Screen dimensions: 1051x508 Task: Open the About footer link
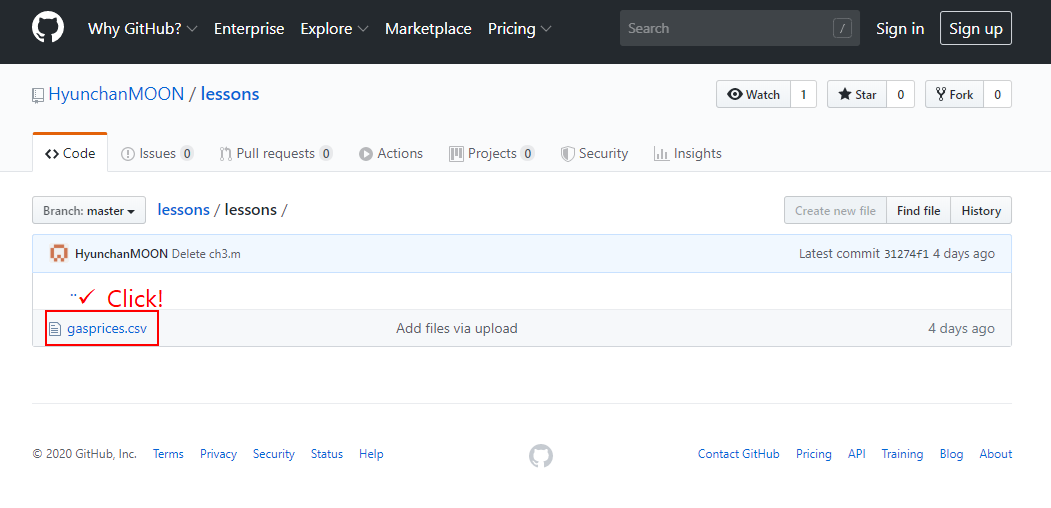995,454
